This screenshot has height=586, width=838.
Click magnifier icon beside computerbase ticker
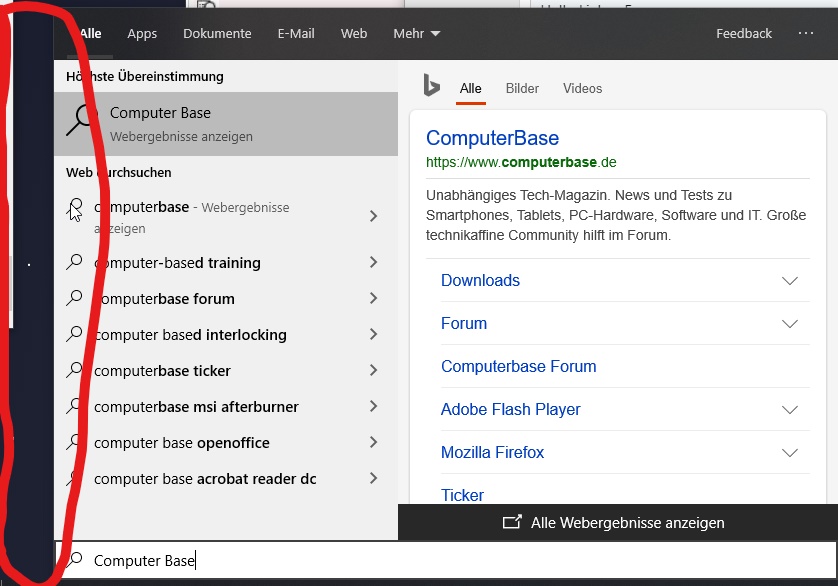click(74, 370)
